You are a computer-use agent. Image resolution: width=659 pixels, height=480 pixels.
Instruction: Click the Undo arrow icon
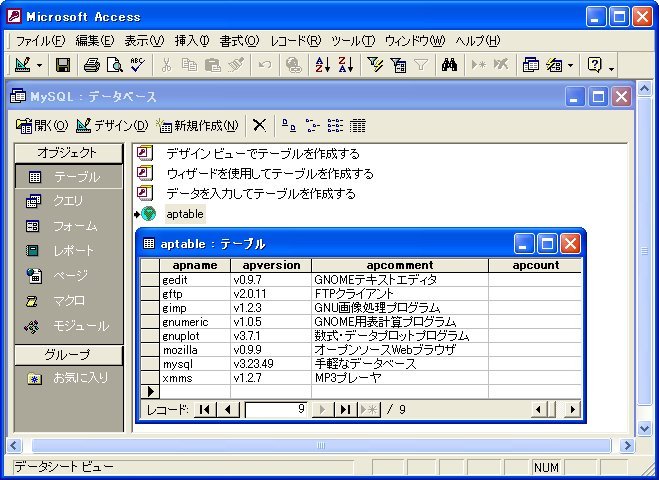click(264, 65)
